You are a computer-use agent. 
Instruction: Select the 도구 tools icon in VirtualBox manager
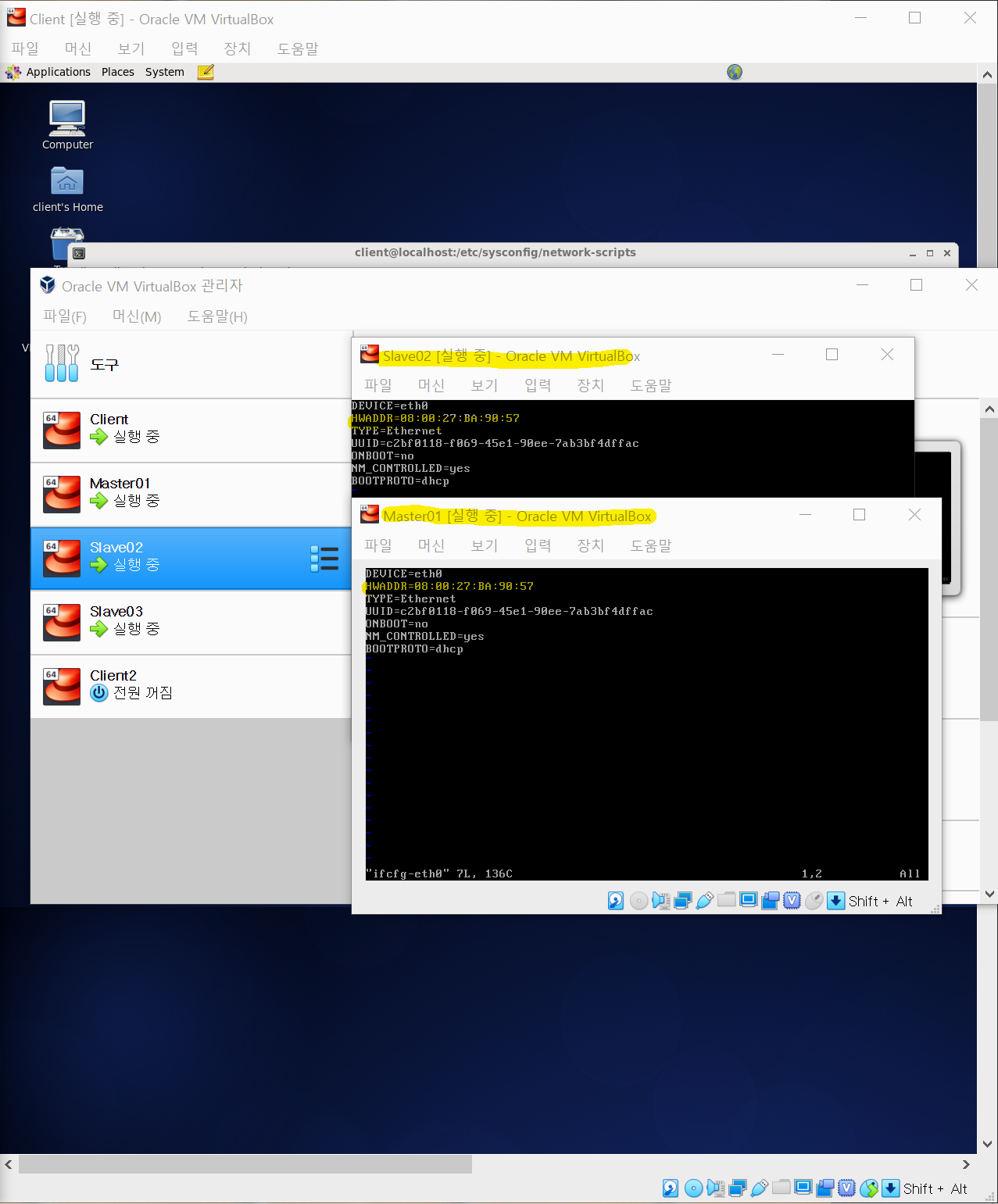point(62,363)
